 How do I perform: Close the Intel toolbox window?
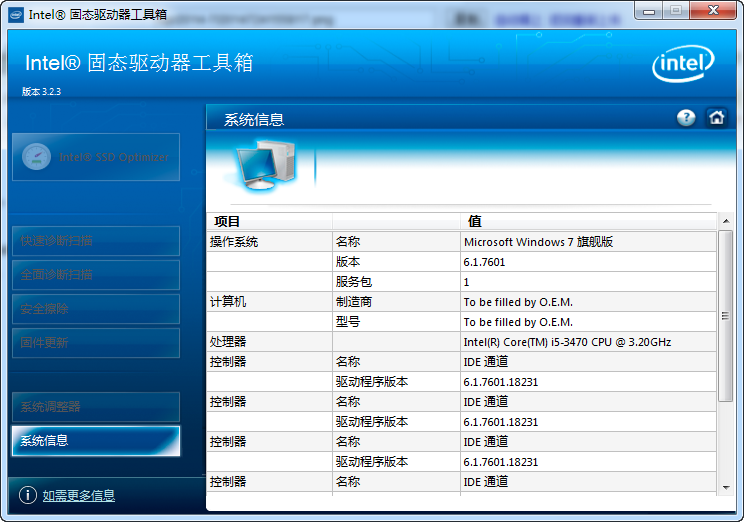click(x=713, y=11)
